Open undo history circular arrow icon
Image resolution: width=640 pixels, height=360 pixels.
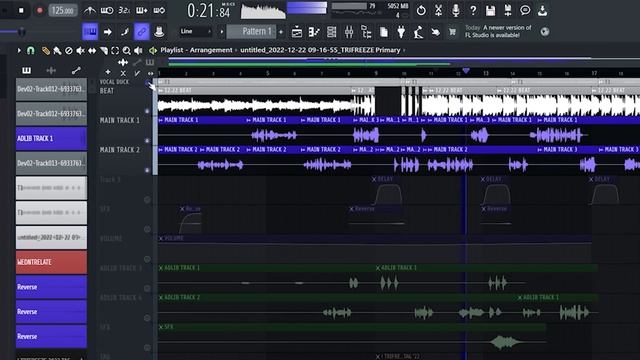point(421,10)
